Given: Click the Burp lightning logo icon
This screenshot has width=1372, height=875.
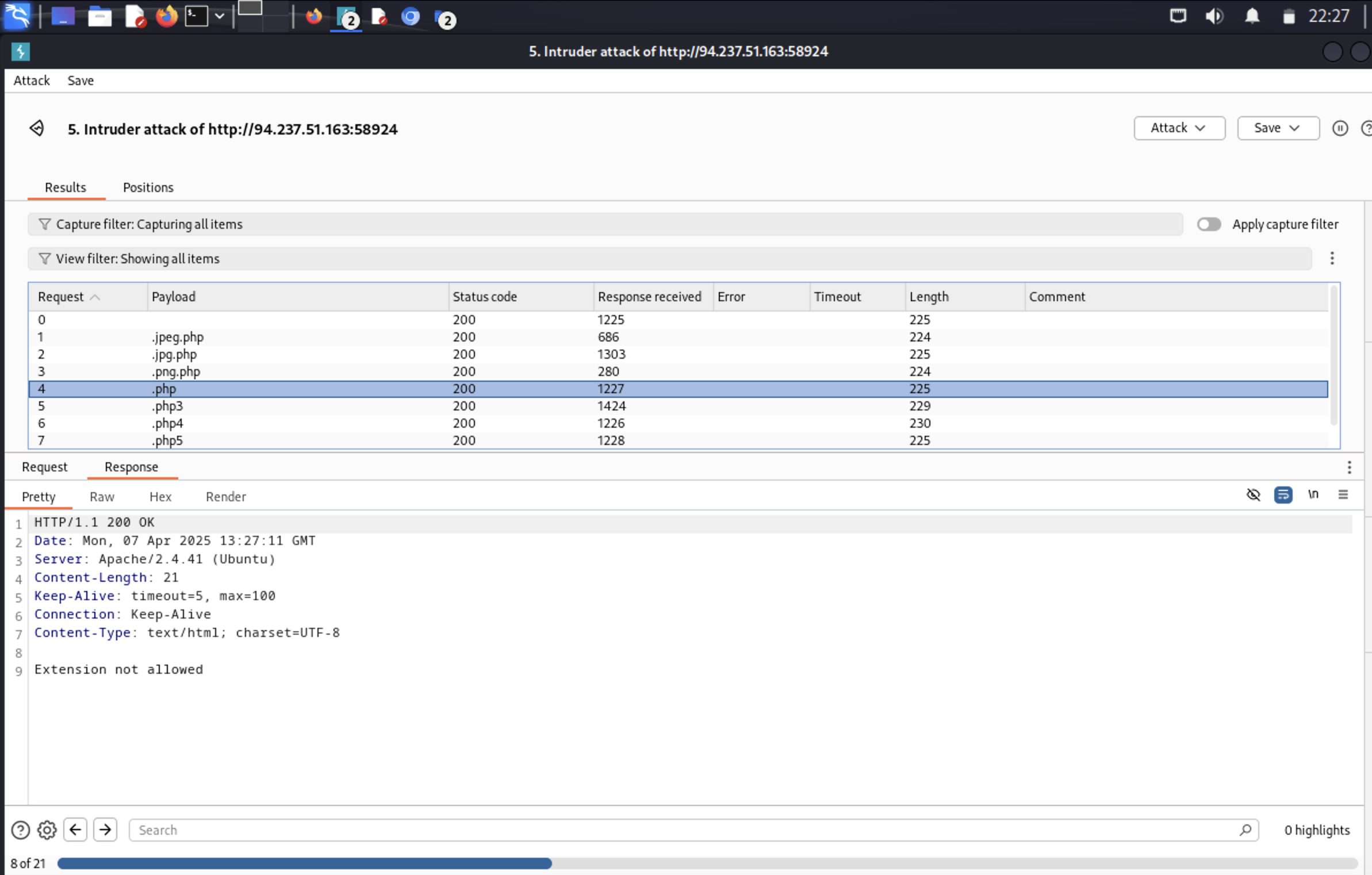Looking at the screenshot, I should coord(21,52).
